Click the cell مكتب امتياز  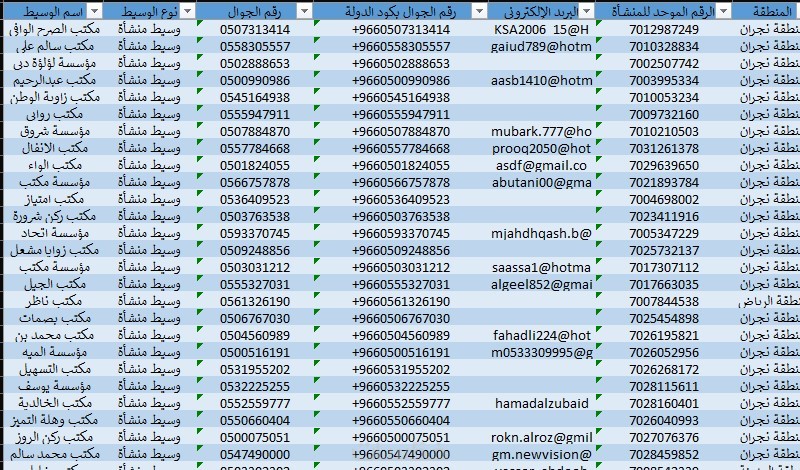click(53, 200)
